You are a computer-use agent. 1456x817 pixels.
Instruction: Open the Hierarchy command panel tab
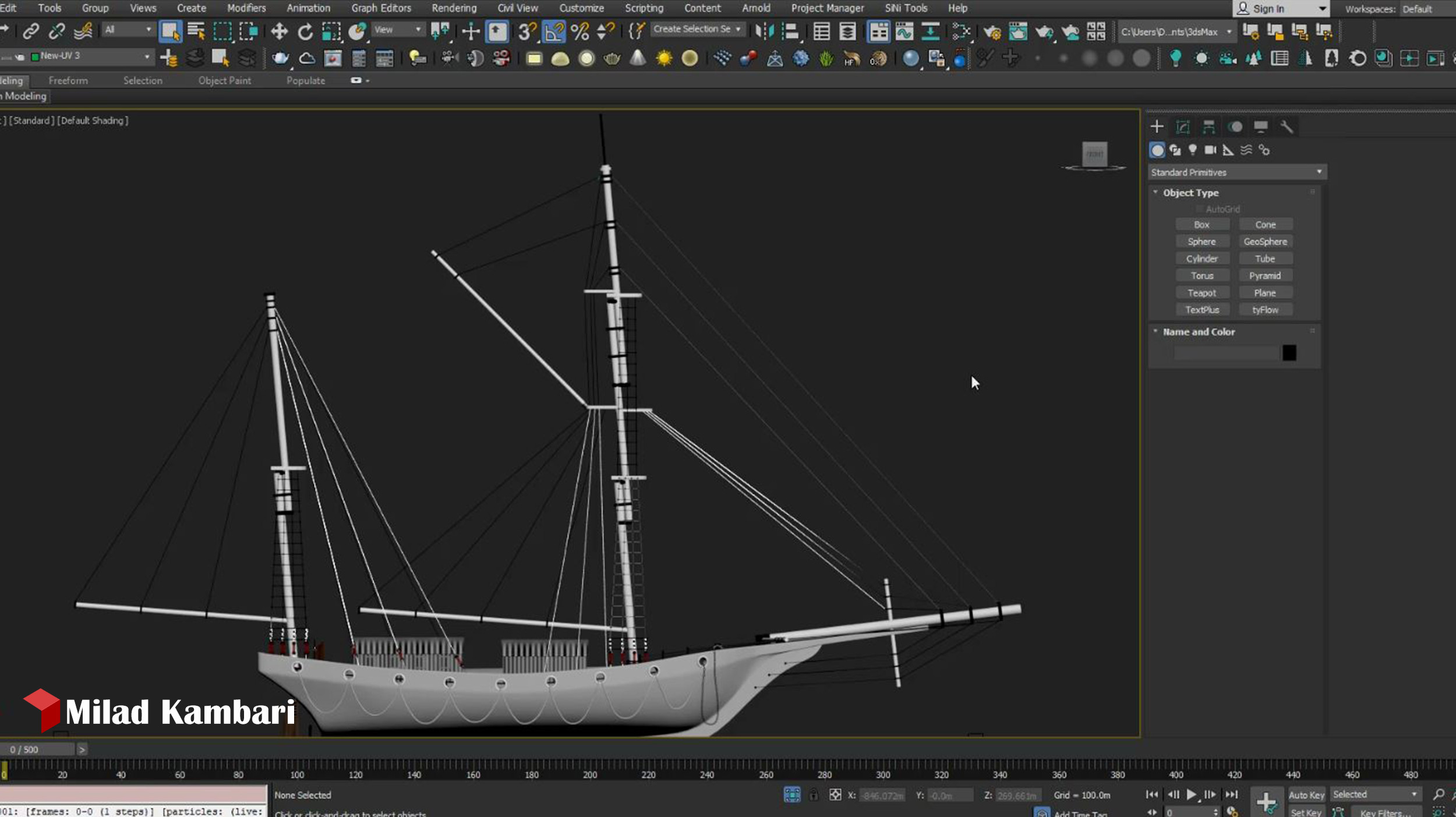point(1208,126)
